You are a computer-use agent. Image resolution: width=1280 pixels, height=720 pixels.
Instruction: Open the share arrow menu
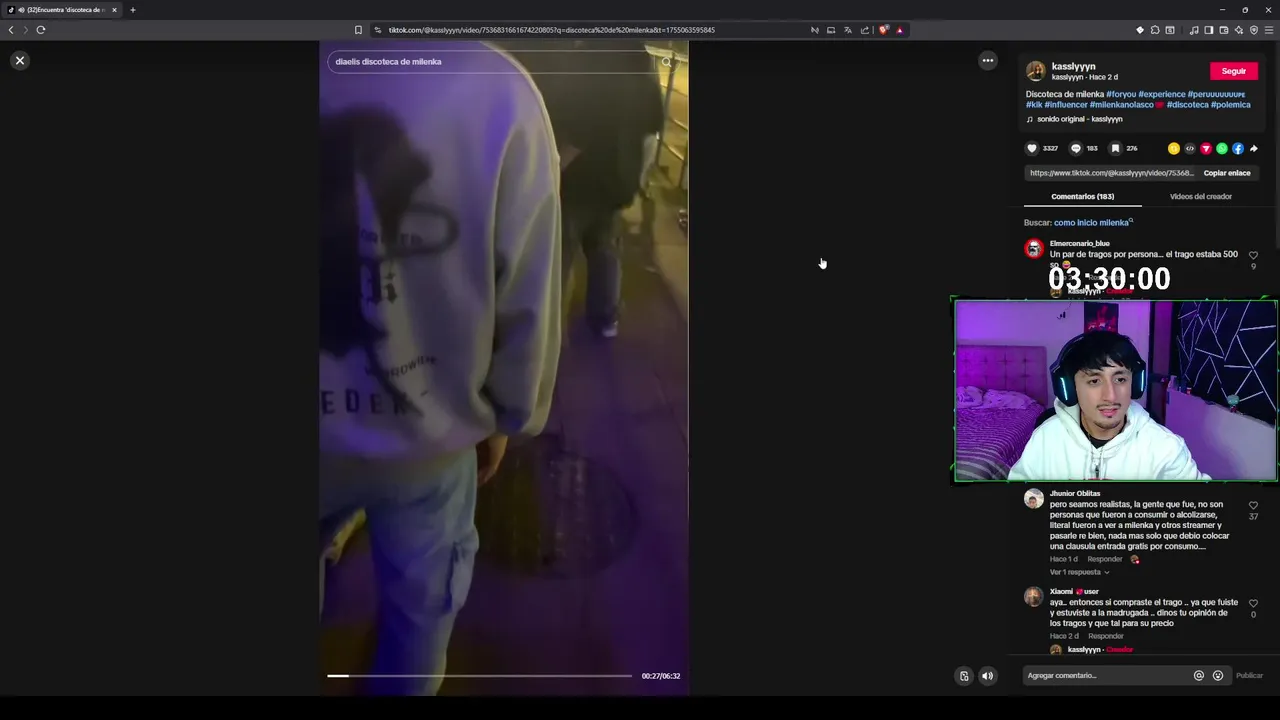pyautogui.click(x=1254, y=149)
